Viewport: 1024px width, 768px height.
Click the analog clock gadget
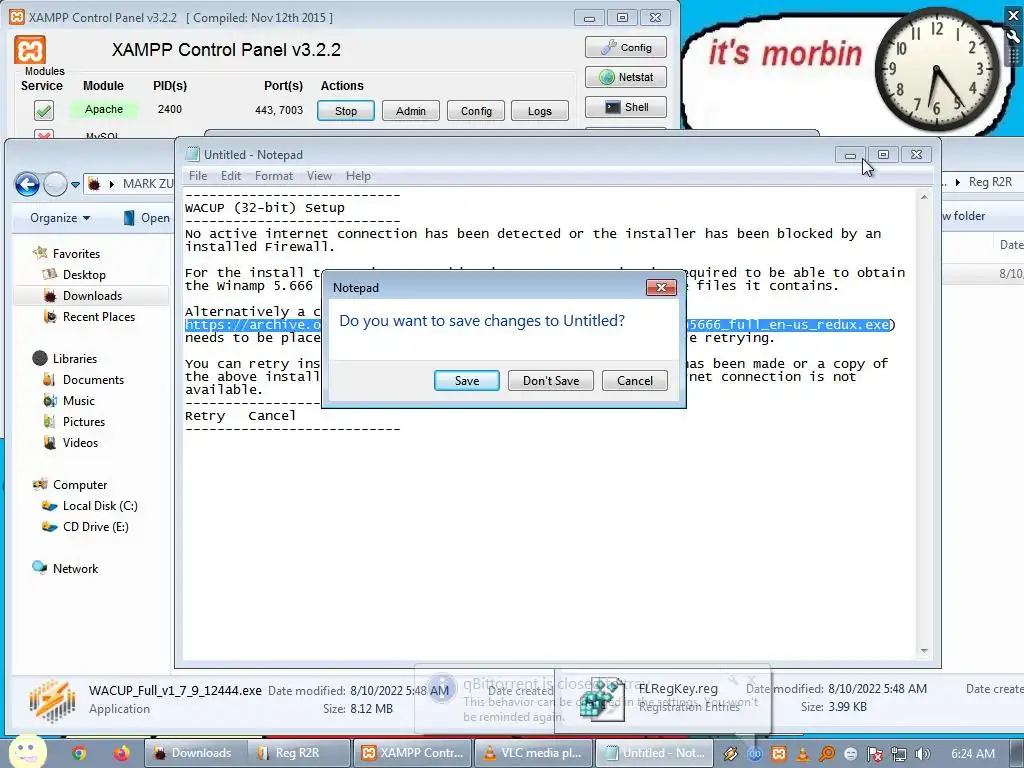point(936,69)
